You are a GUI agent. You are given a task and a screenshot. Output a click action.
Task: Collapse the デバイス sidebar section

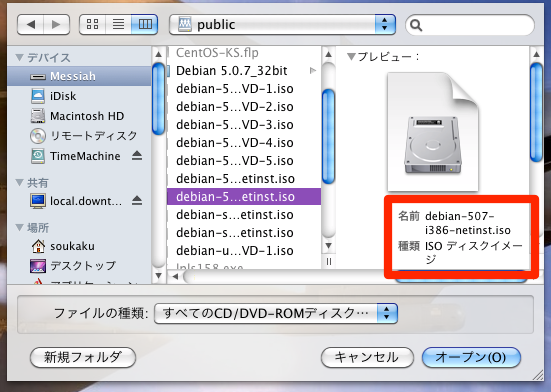click(20, 57)
